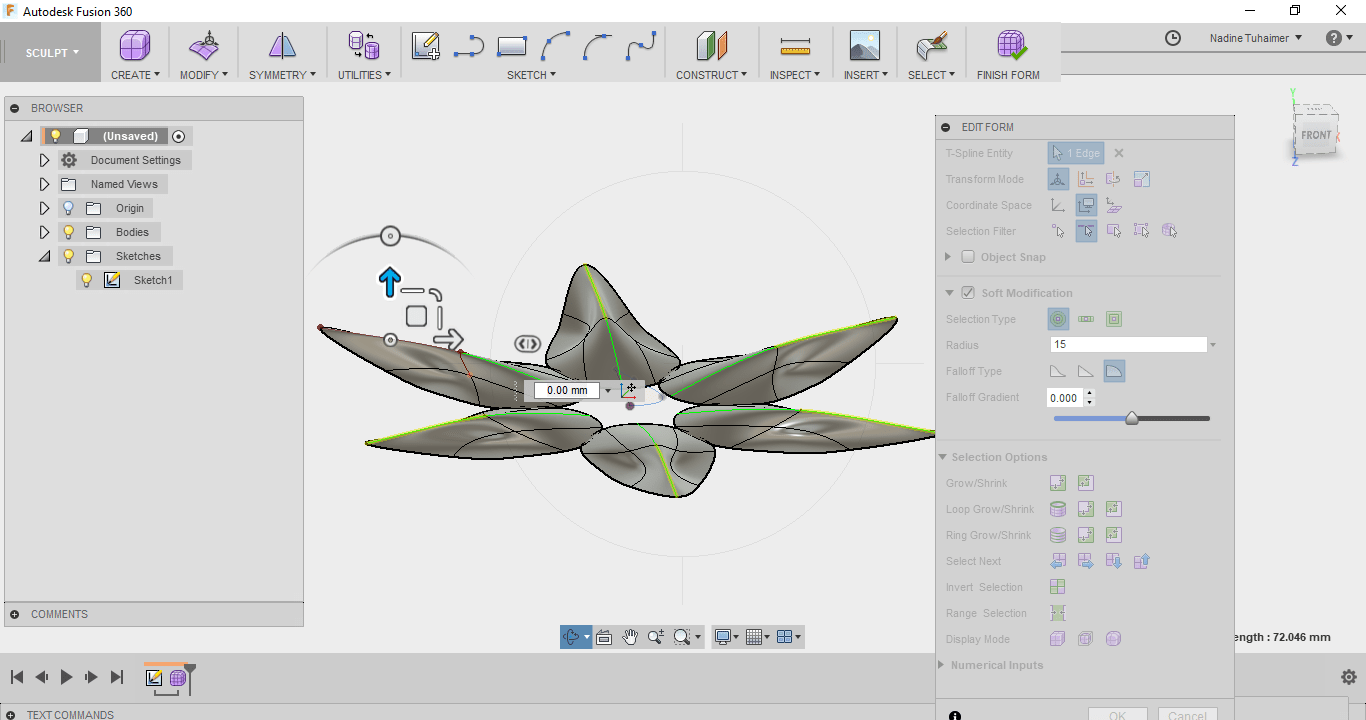Open the SYMMETRY menu
This screenshot has height=720, width=1366.
[282, 75]
